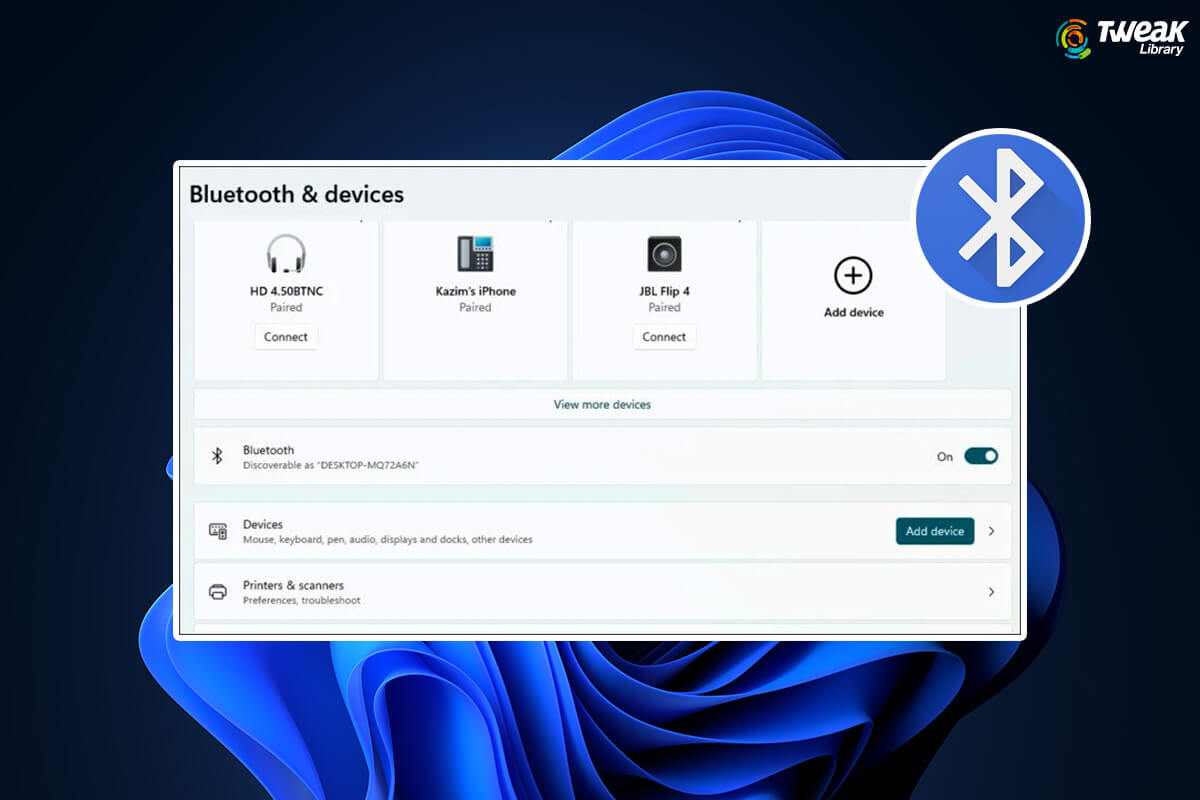This screenshot has width=1200, height=800.
Task: Click the round blue Bluetooth logo badge
Action: tap(1002, 216)
